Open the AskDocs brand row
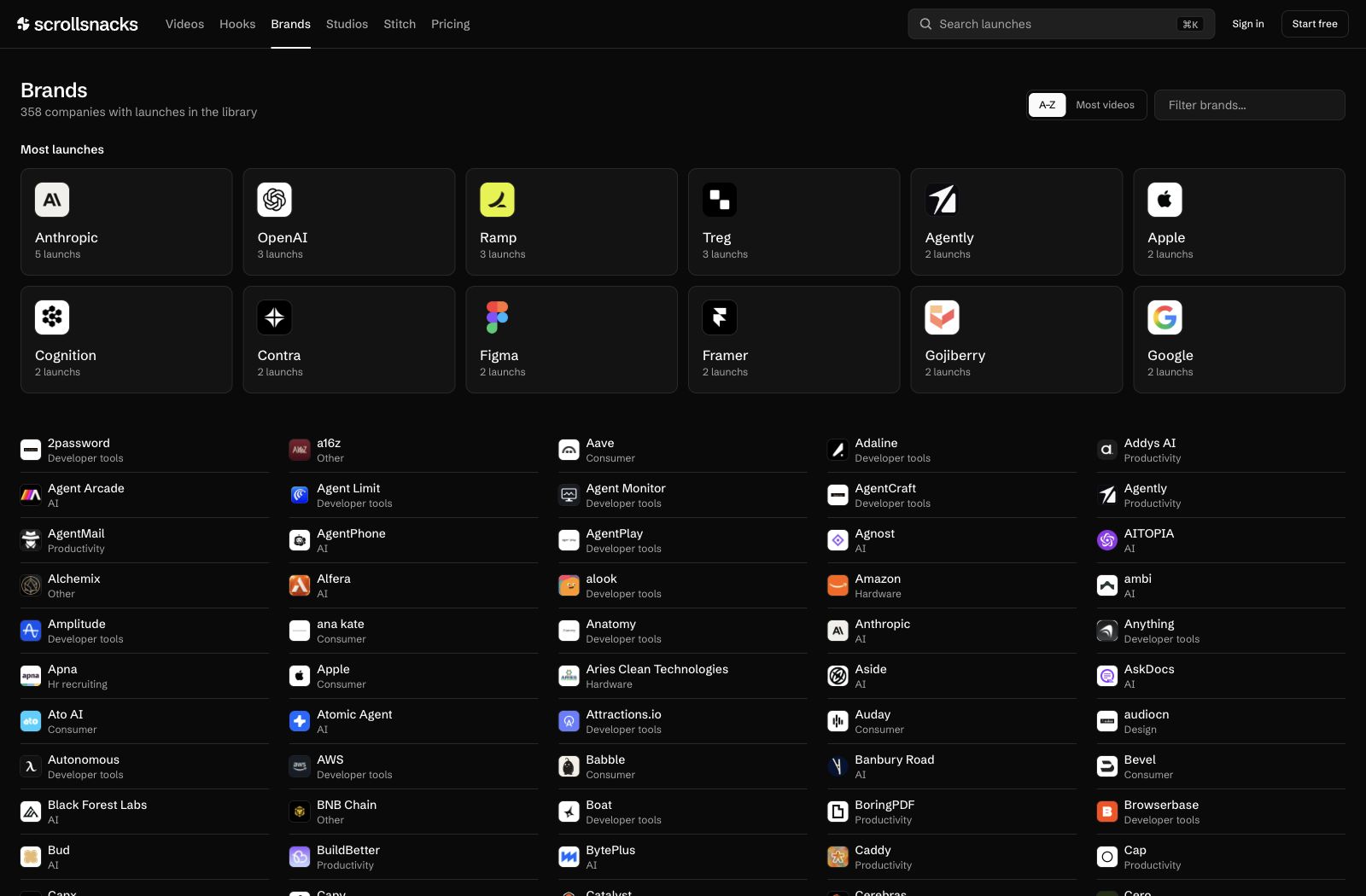Viewport: 1366px width, 896px height. tap(1221, 676)
